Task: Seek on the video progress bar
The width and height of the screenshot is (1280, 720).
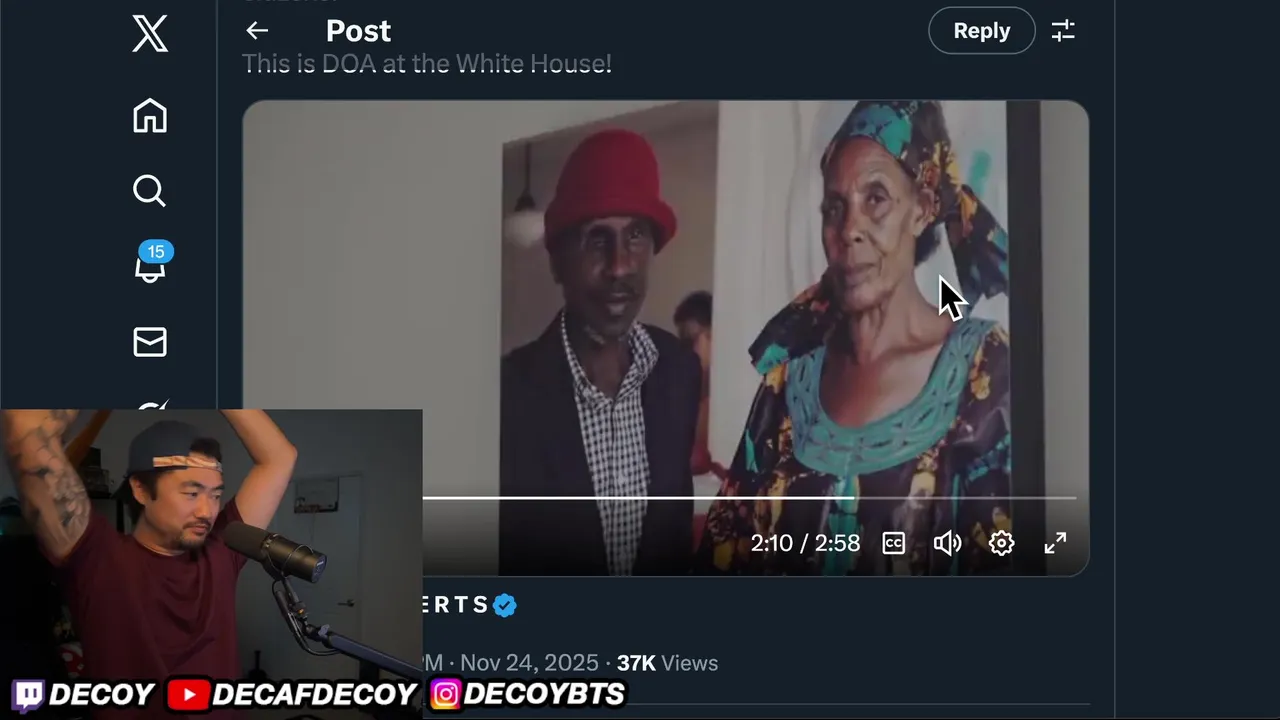Action: click(749, 497)
